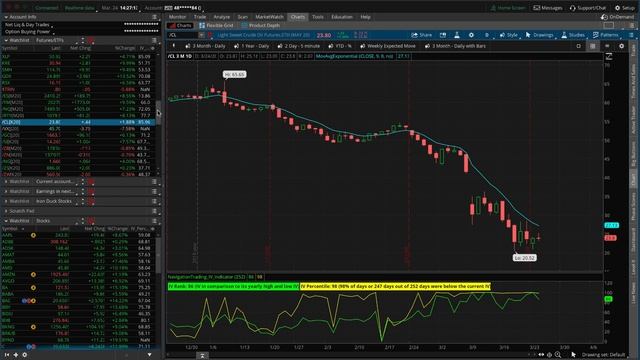Open chart settings gear in blue toolbar
Viewport: 640px width, 360px height.
point(471,35)
